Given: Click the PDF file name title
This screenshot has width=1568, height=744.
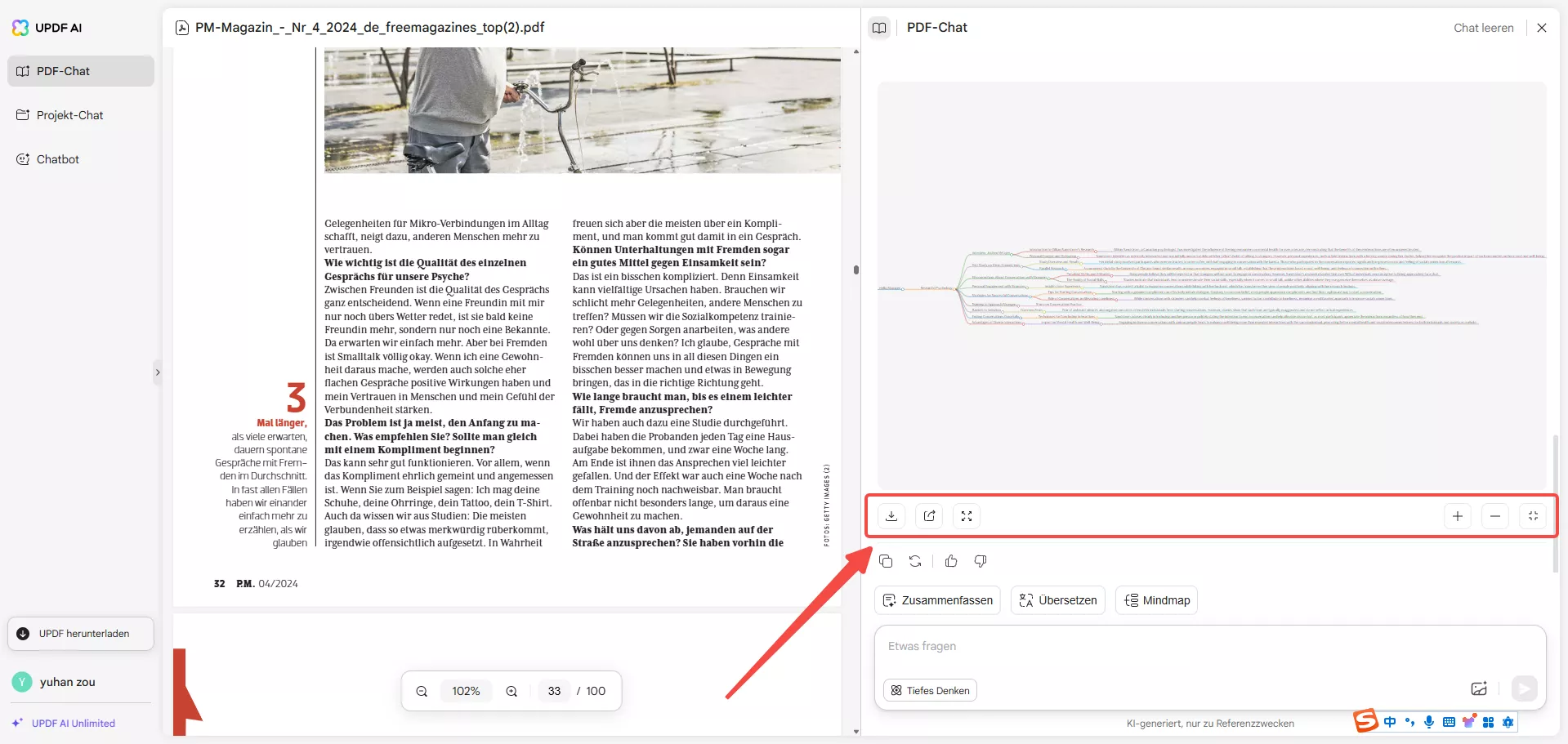Looking at the screenshot, I should pyautogui.click(x=370, y=28).
